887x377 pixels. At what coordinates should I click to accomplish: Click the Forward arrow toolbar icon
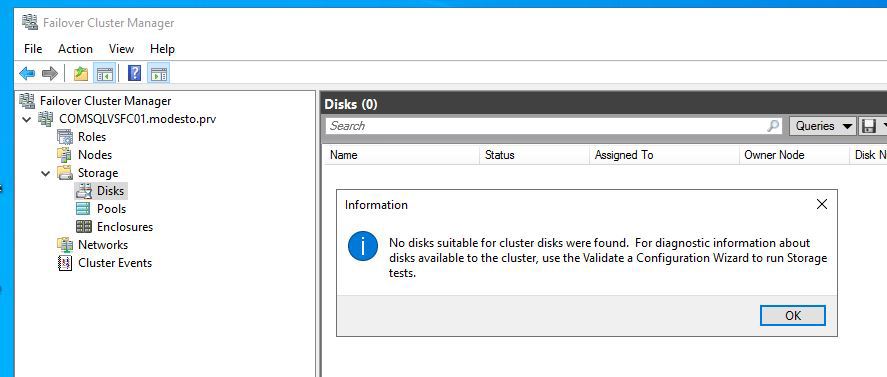[50, 74]
